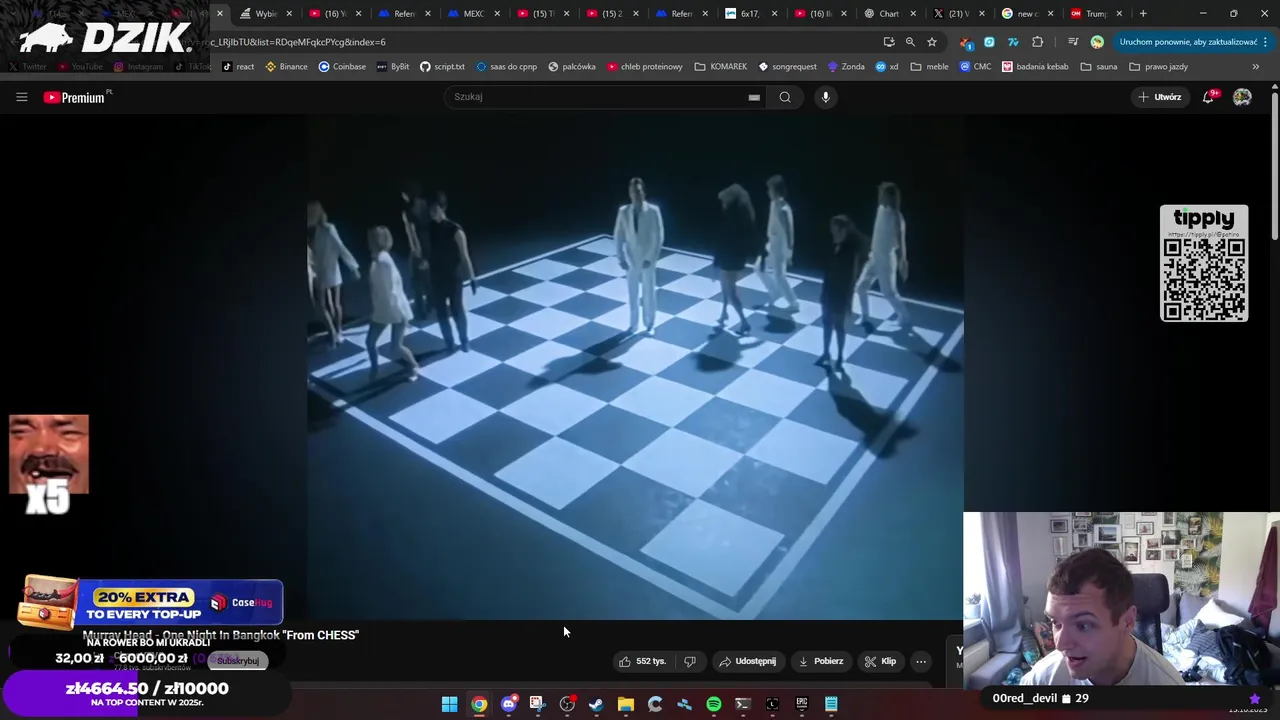Expand the bookmarks overflow chevron

click(1255, 67)
